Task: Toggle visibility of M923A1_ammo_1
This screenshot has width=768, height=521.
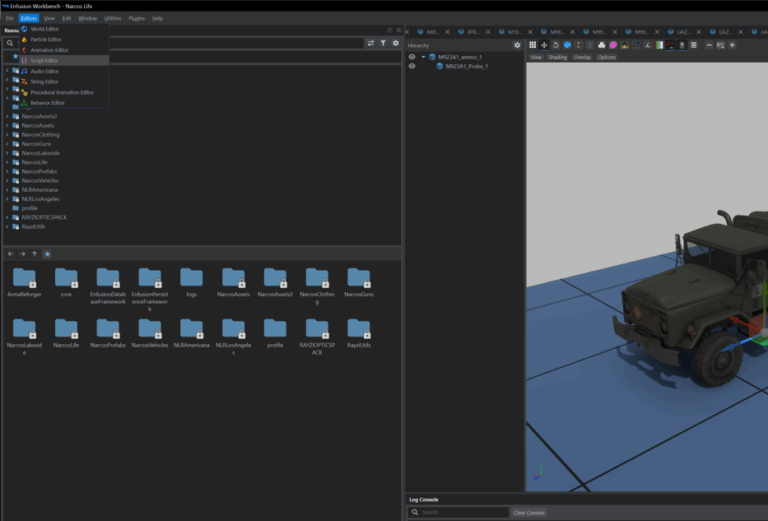Action: (411, 57)
